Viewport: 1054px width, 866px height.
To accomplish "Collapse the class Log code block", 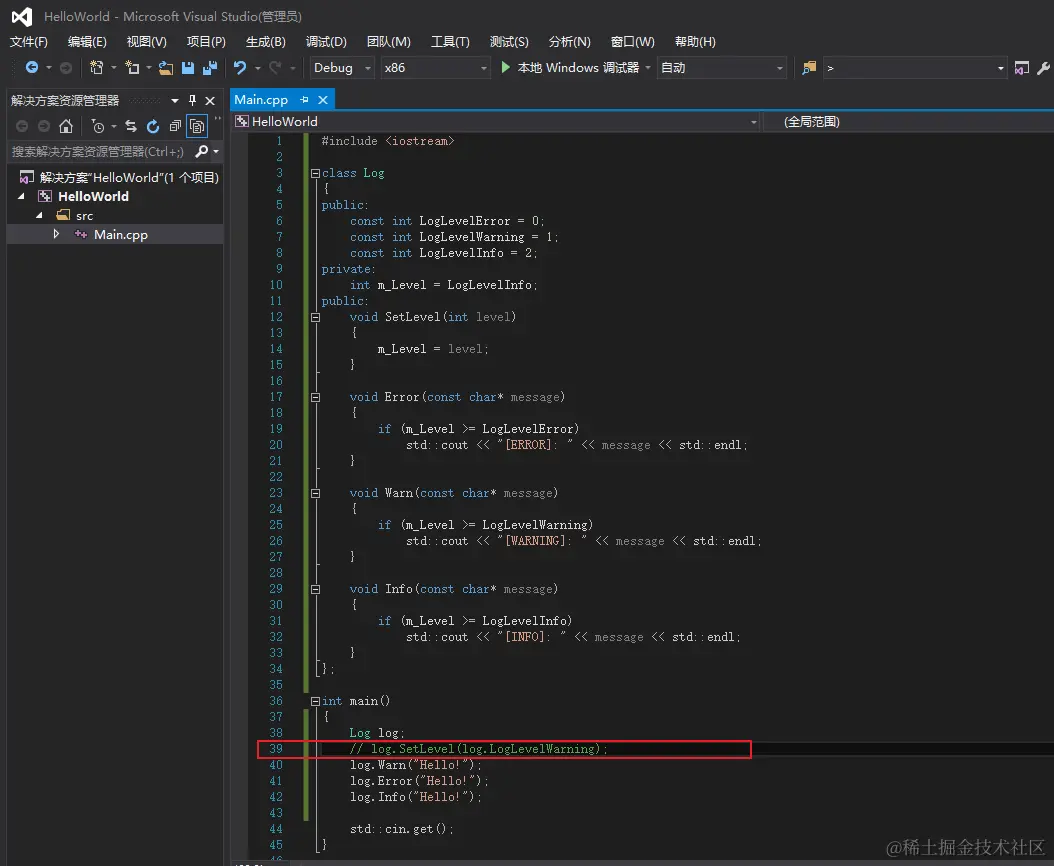I will [315, 173].
